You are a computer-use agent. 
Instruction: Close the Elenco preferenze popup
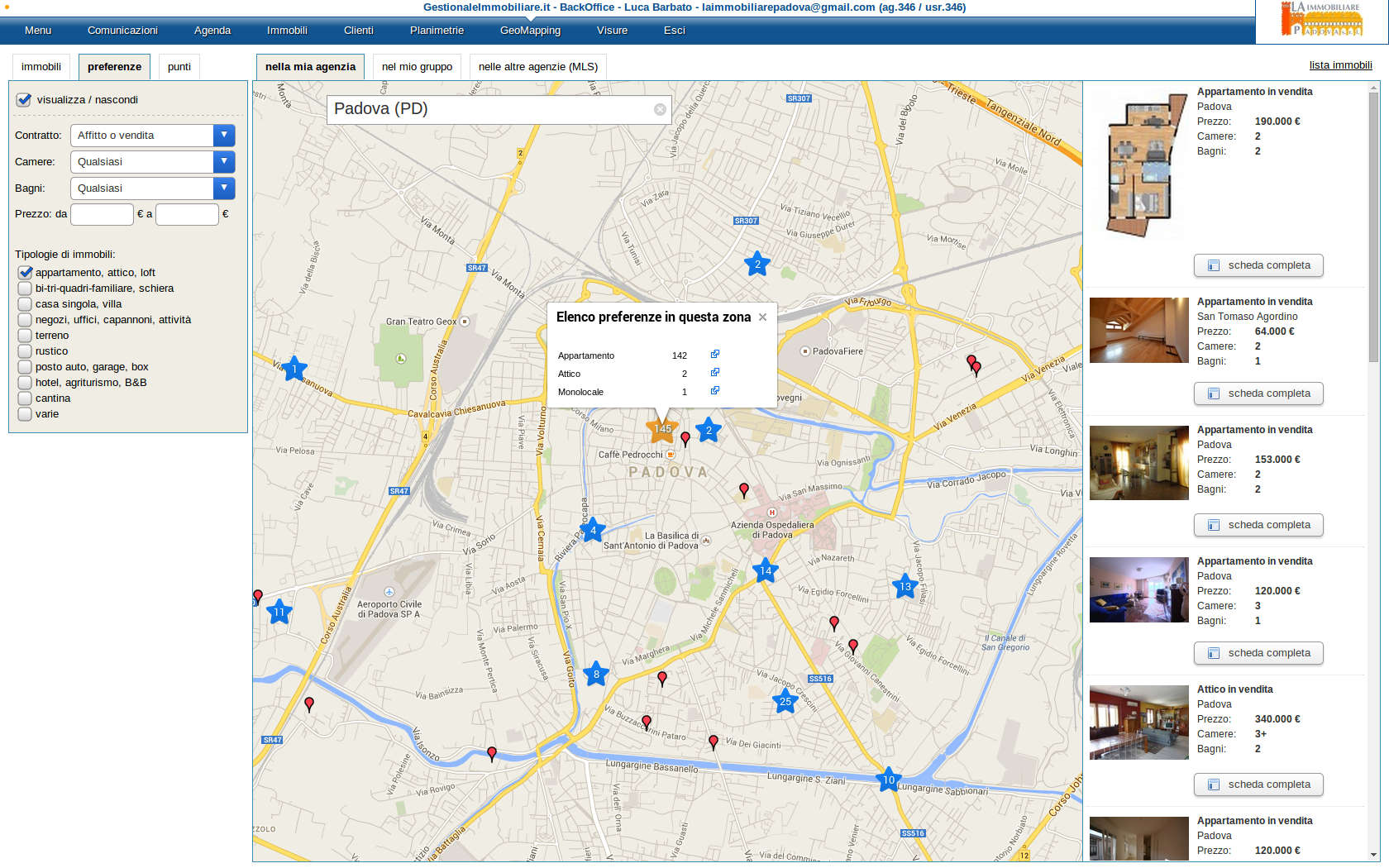[x=762, y=317]
